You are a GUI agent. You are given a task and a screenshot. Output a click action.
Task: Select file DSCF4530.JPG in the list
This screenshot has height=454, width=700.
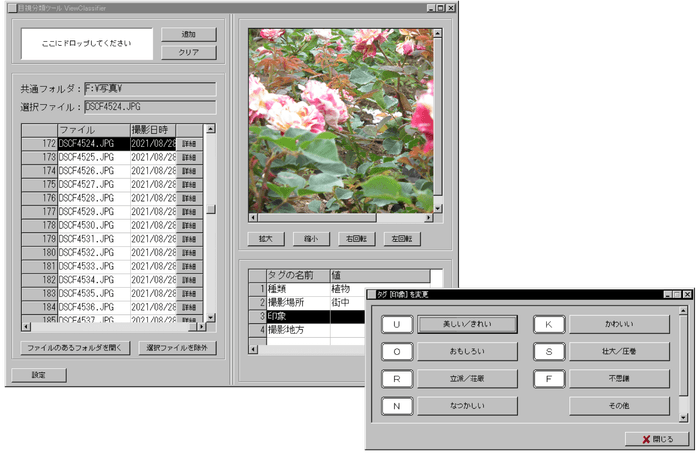point(94,225)
